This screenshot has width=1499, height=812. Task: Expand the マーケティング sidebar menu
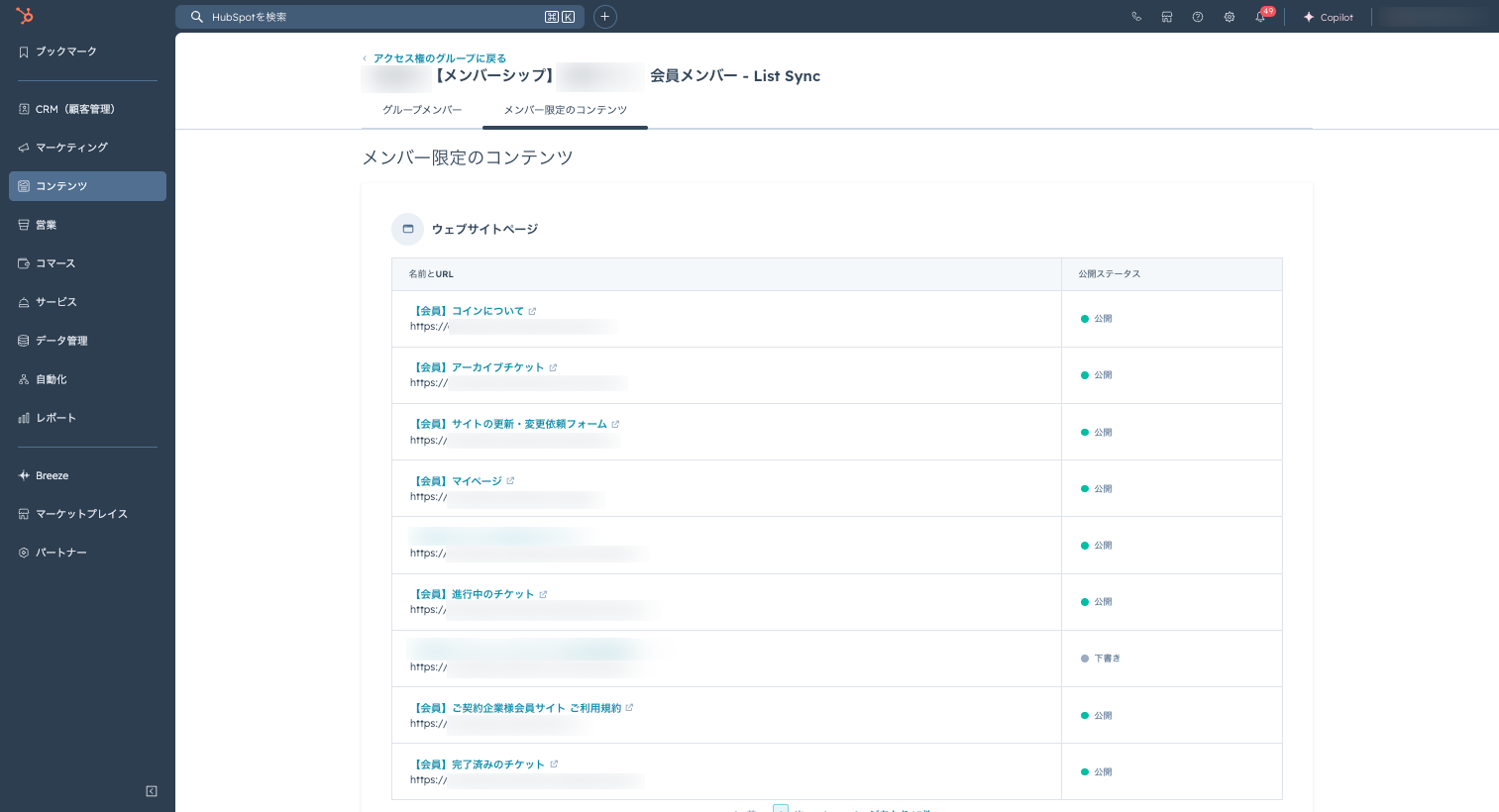71,148
